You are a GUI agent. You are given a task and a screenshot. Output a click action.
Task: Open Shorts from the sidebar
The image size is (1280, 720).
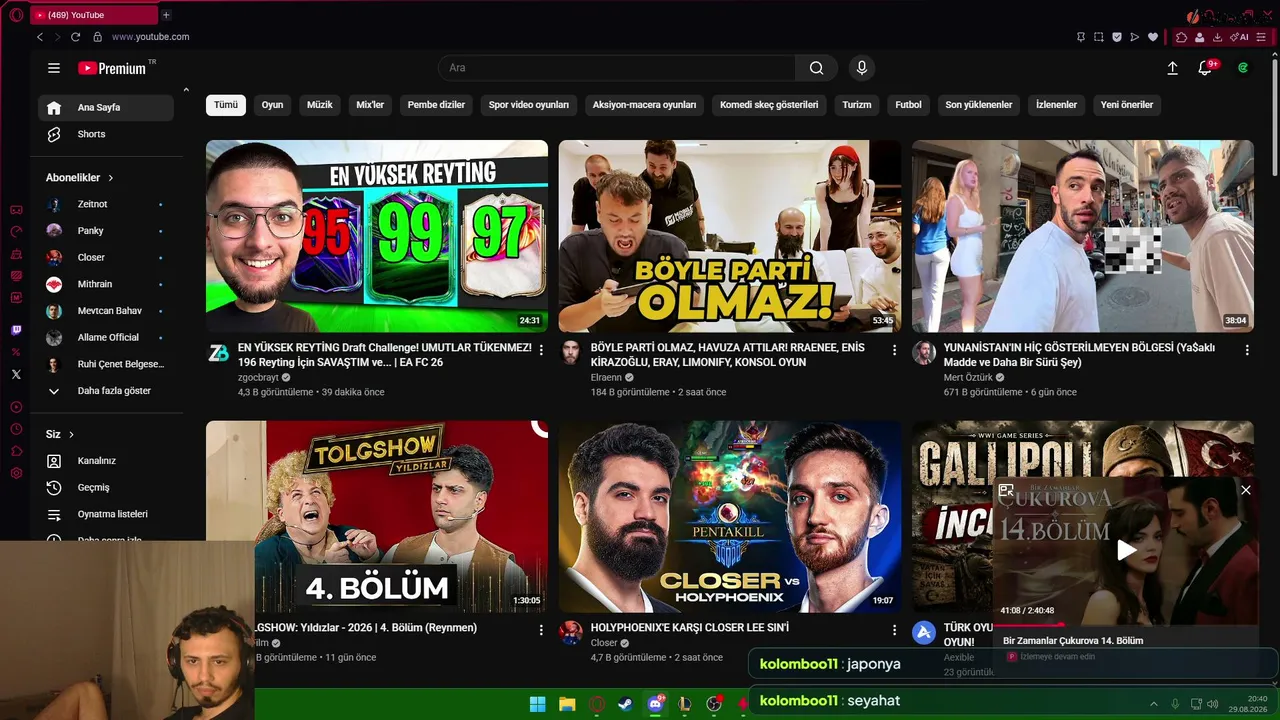106,134
